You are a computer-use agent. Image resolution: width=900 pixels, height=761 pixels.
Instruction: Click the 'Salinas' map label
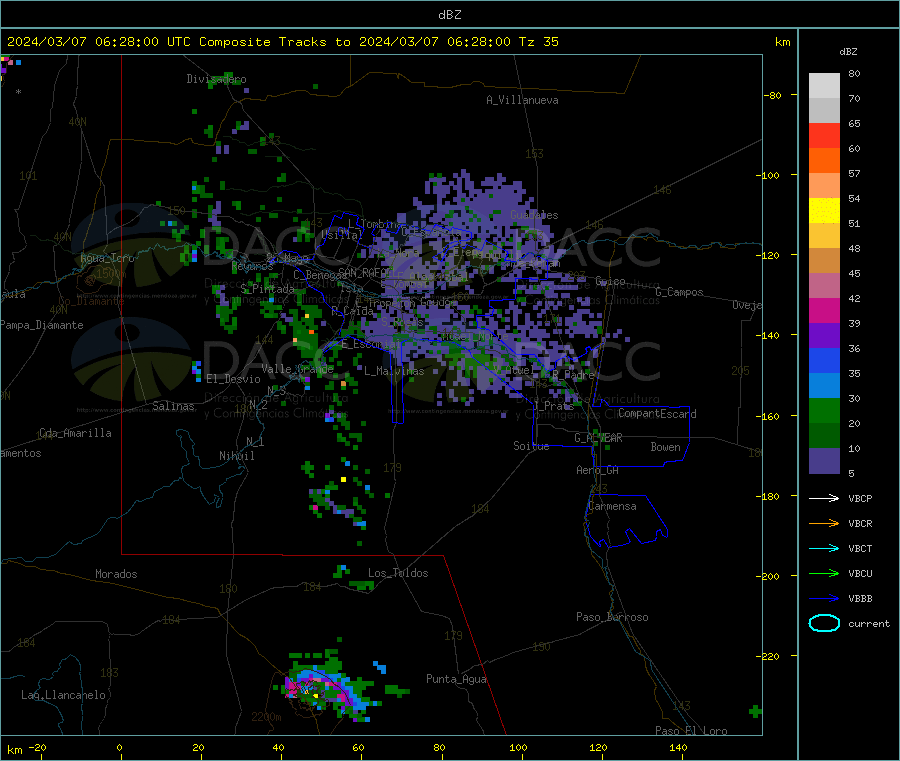(x=173, y=406)
